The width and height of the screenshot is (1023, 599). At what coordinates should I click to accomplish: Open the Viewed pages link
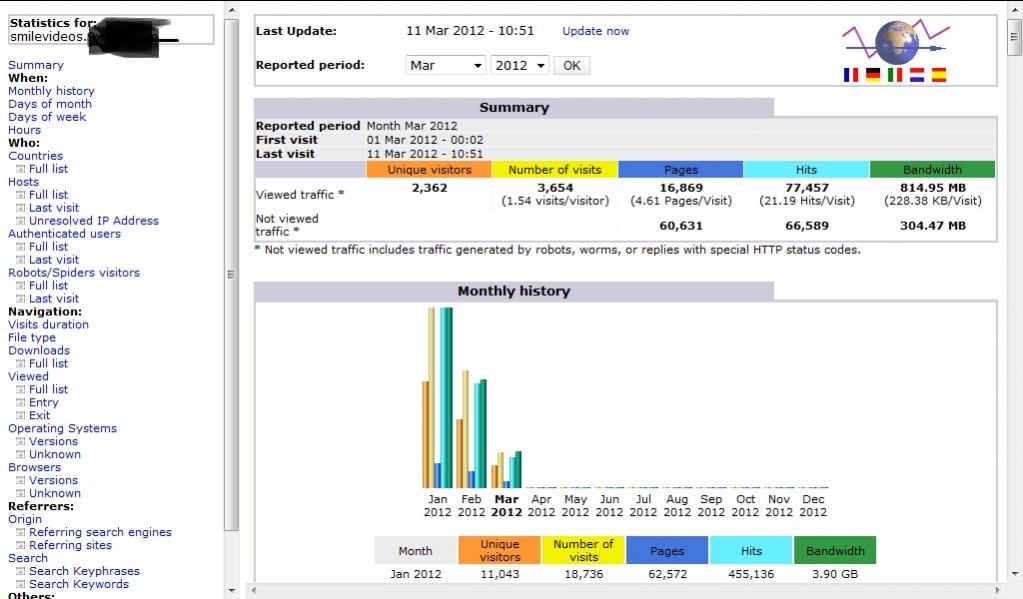coord(28,376)
